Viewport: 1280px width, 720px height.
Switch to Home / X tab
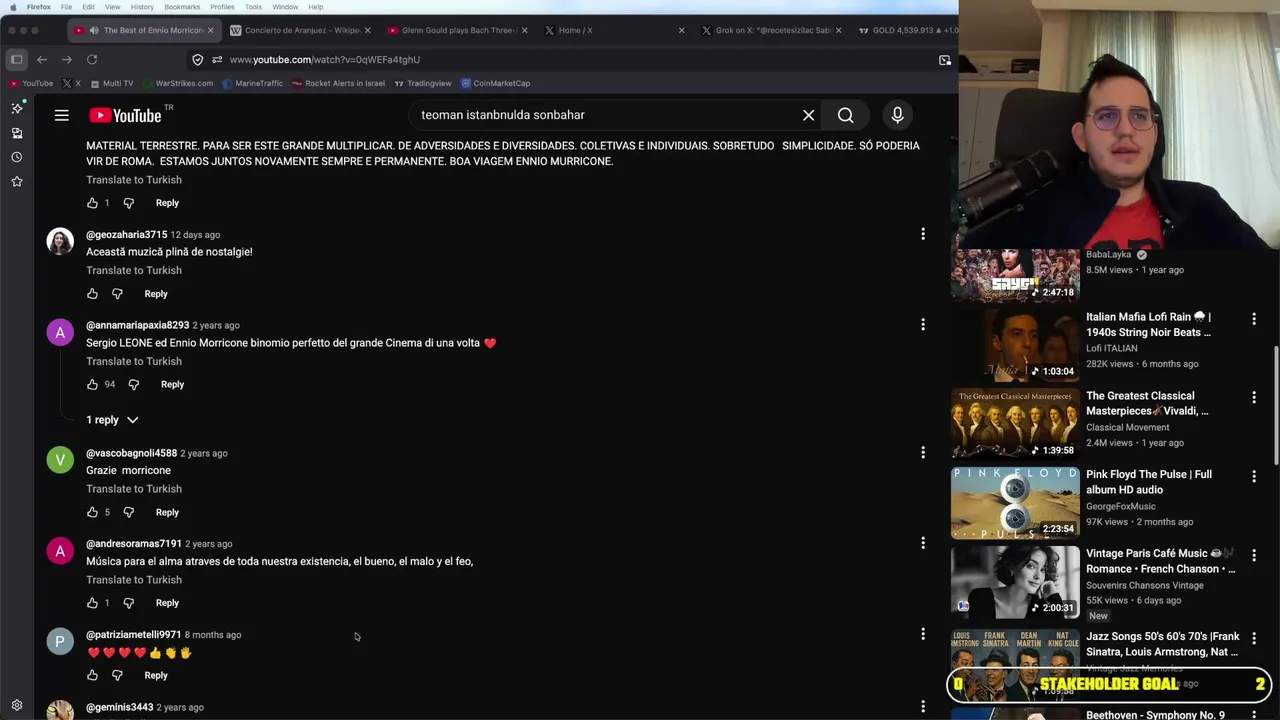point(615,30)
